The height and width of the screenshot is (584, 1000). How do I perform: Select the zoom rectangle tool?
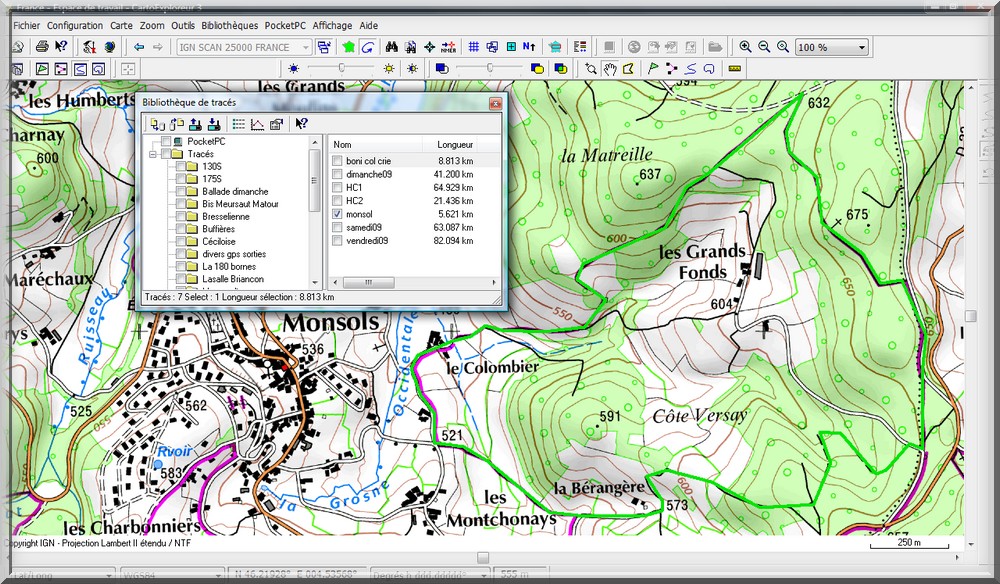pyautogui.click(x=591, y=68)
